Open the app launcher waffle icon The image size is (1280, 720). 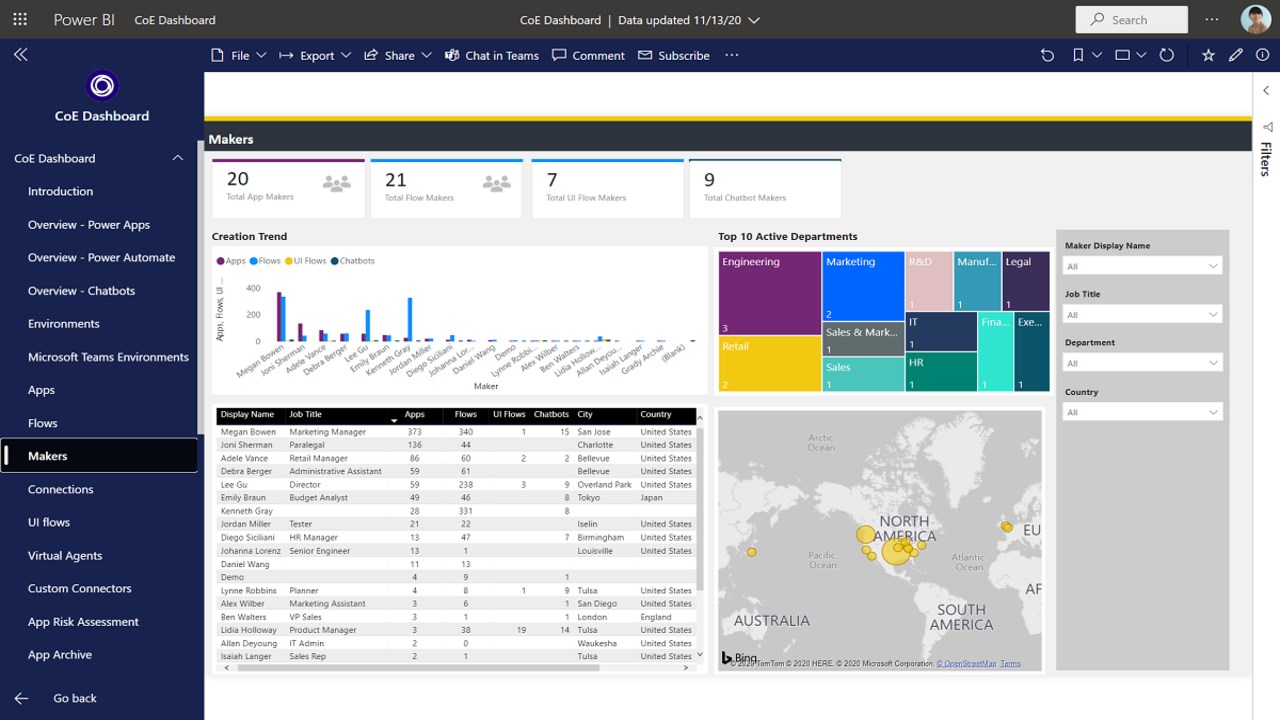pyautogui.click(x=20, y=19)
